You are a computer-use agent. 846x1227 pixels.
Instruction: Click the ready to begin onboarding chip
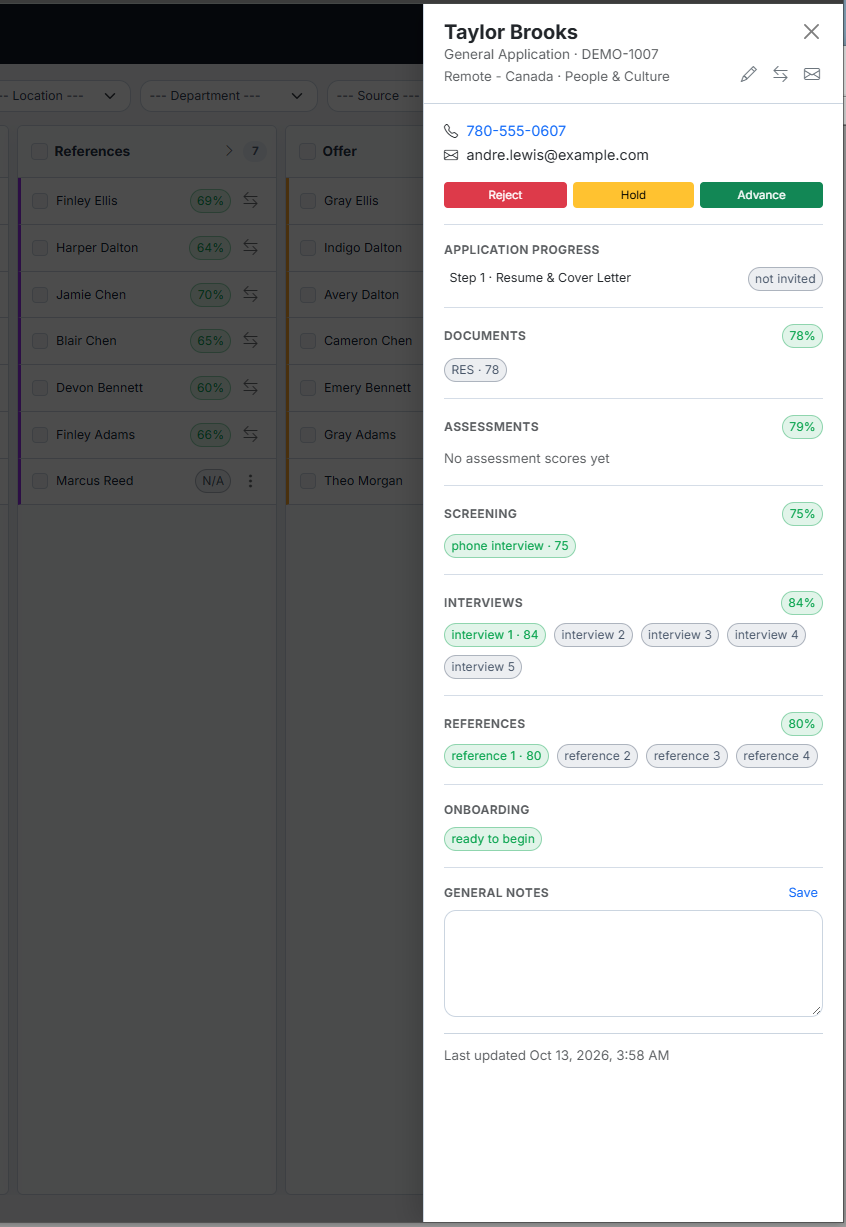(x=493, y=839)
